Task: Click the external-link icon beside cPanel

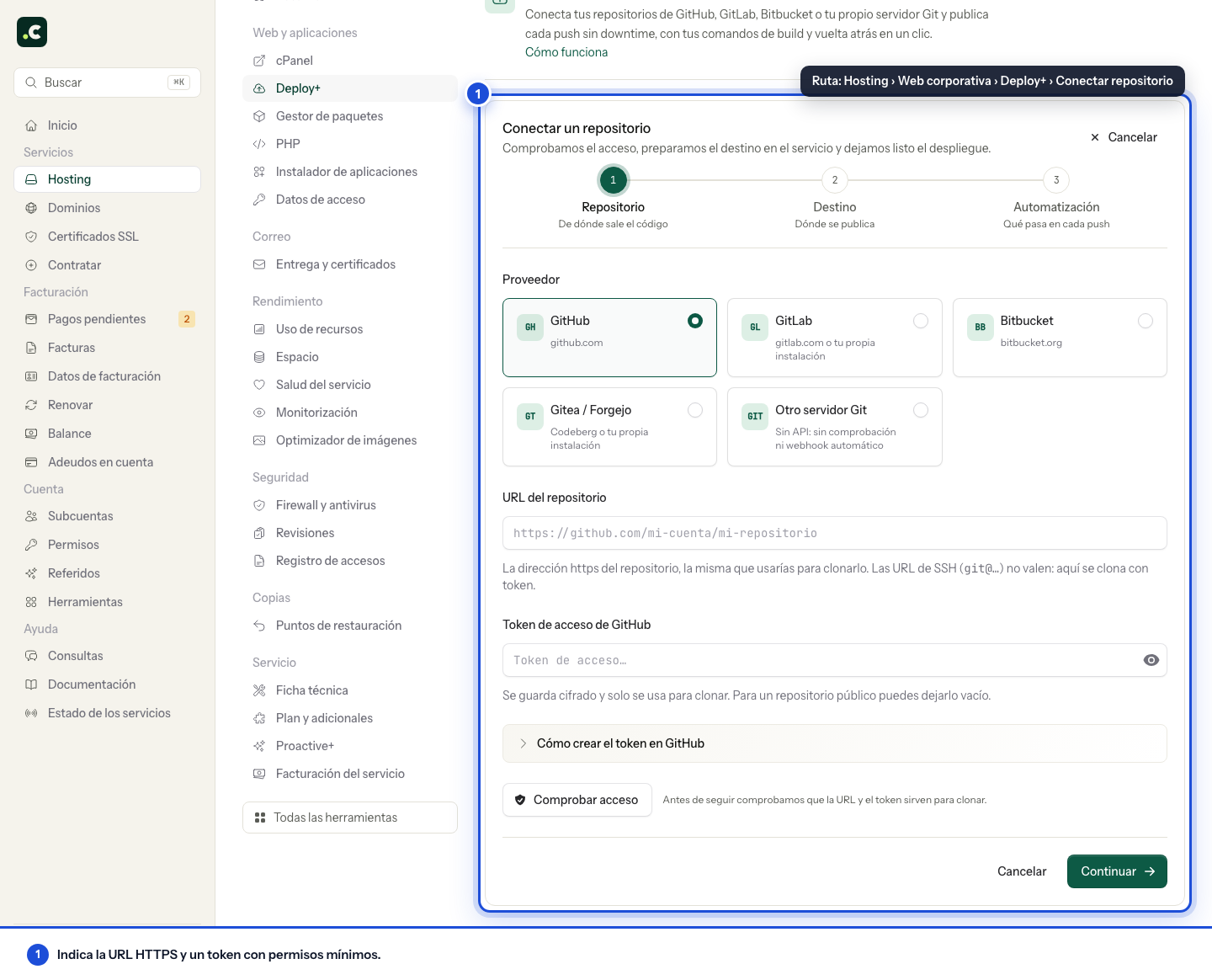Action: pos(259,61)
